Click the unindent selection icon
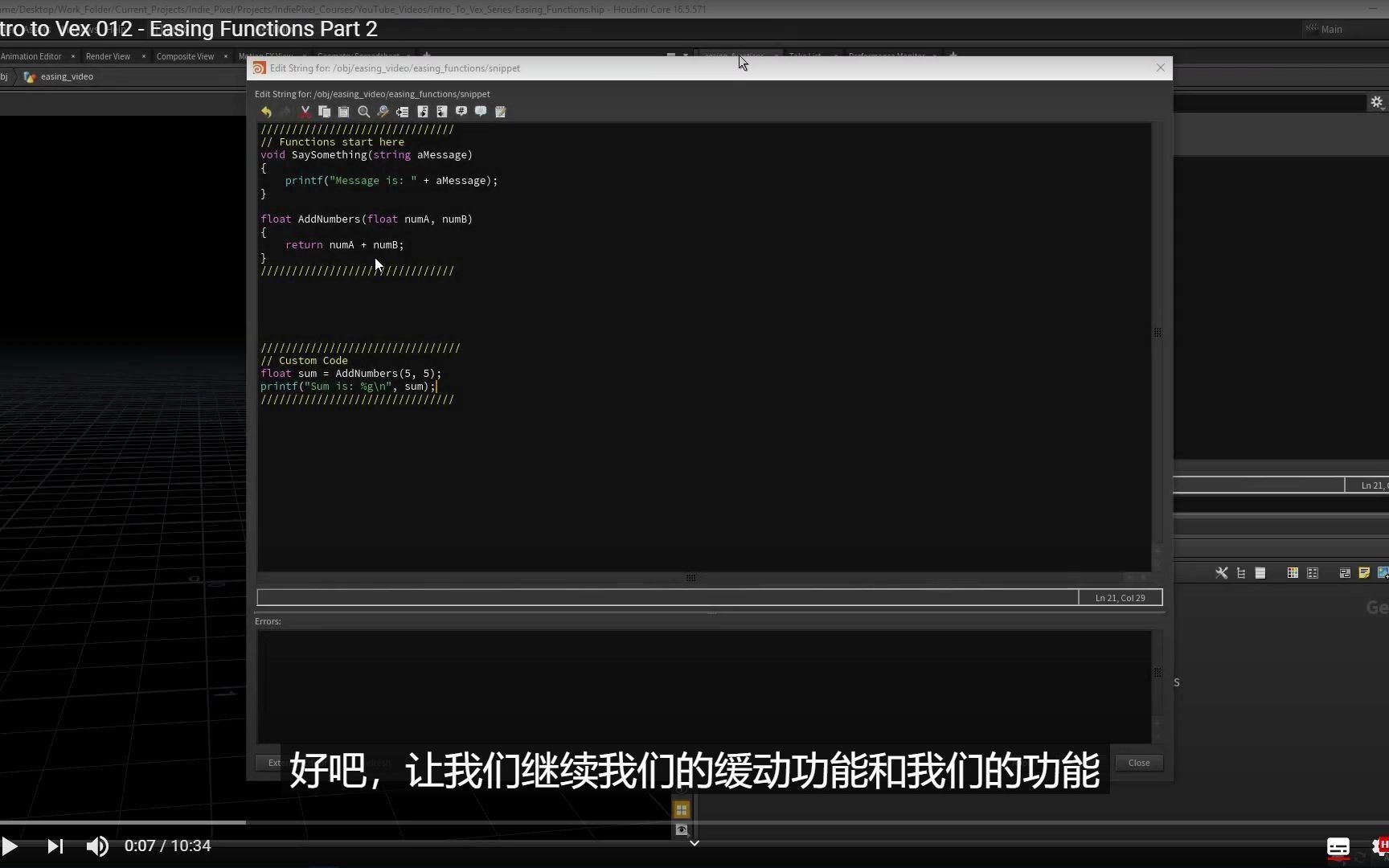Screen dimensions: 1389x868 point(441,112)
